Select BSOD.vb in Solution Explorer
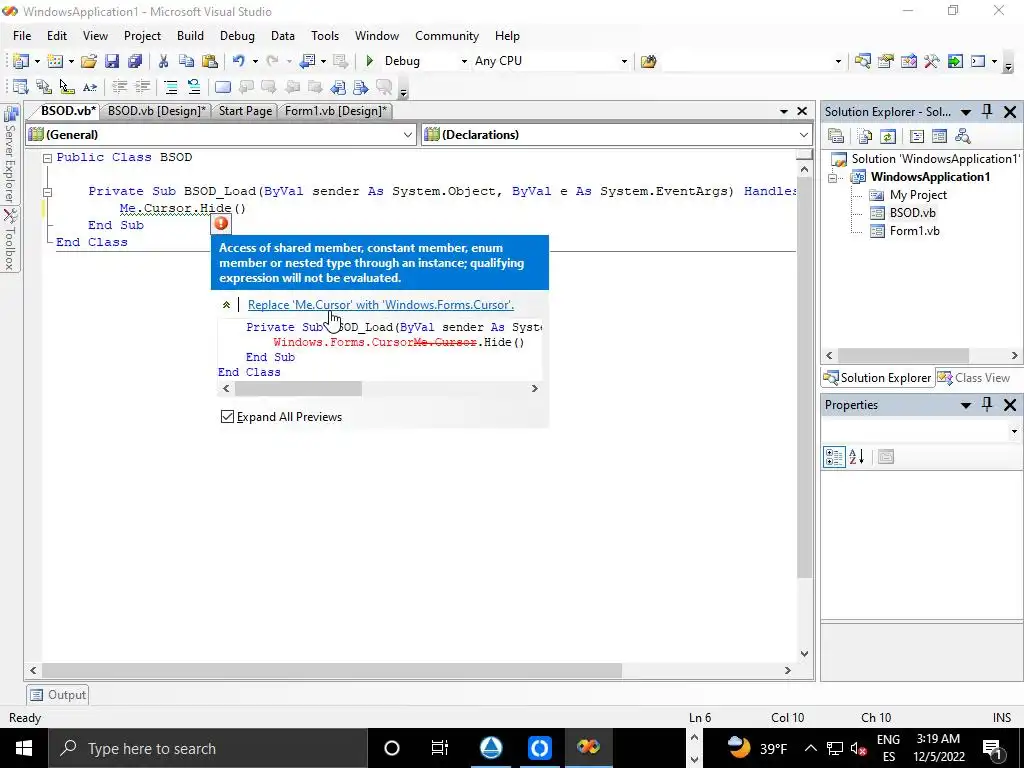Viewport: 1024px width, 768px height. coord(912,213)
